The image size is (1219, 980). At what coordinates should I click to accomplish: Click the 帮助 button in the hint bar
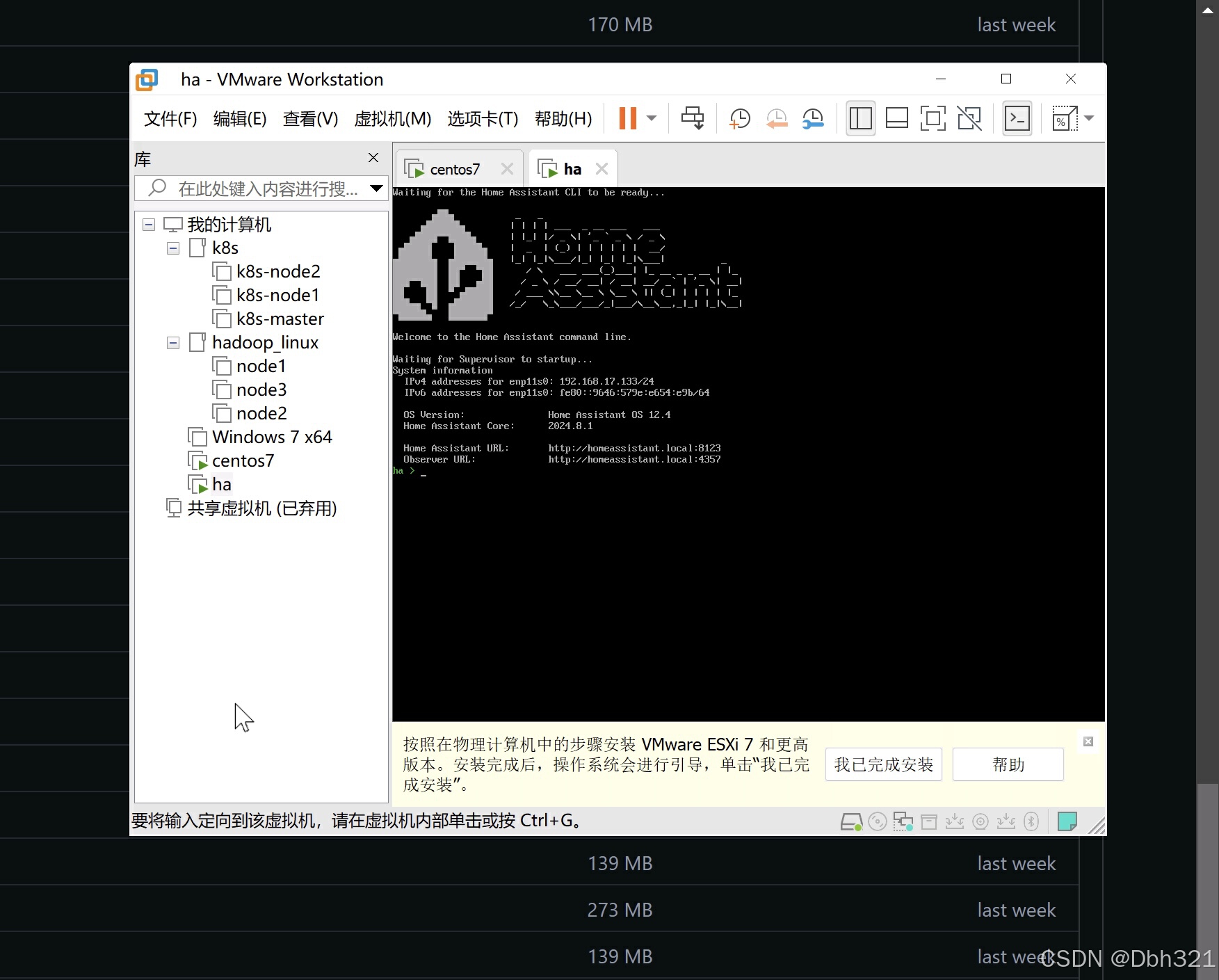[1008, 764]
